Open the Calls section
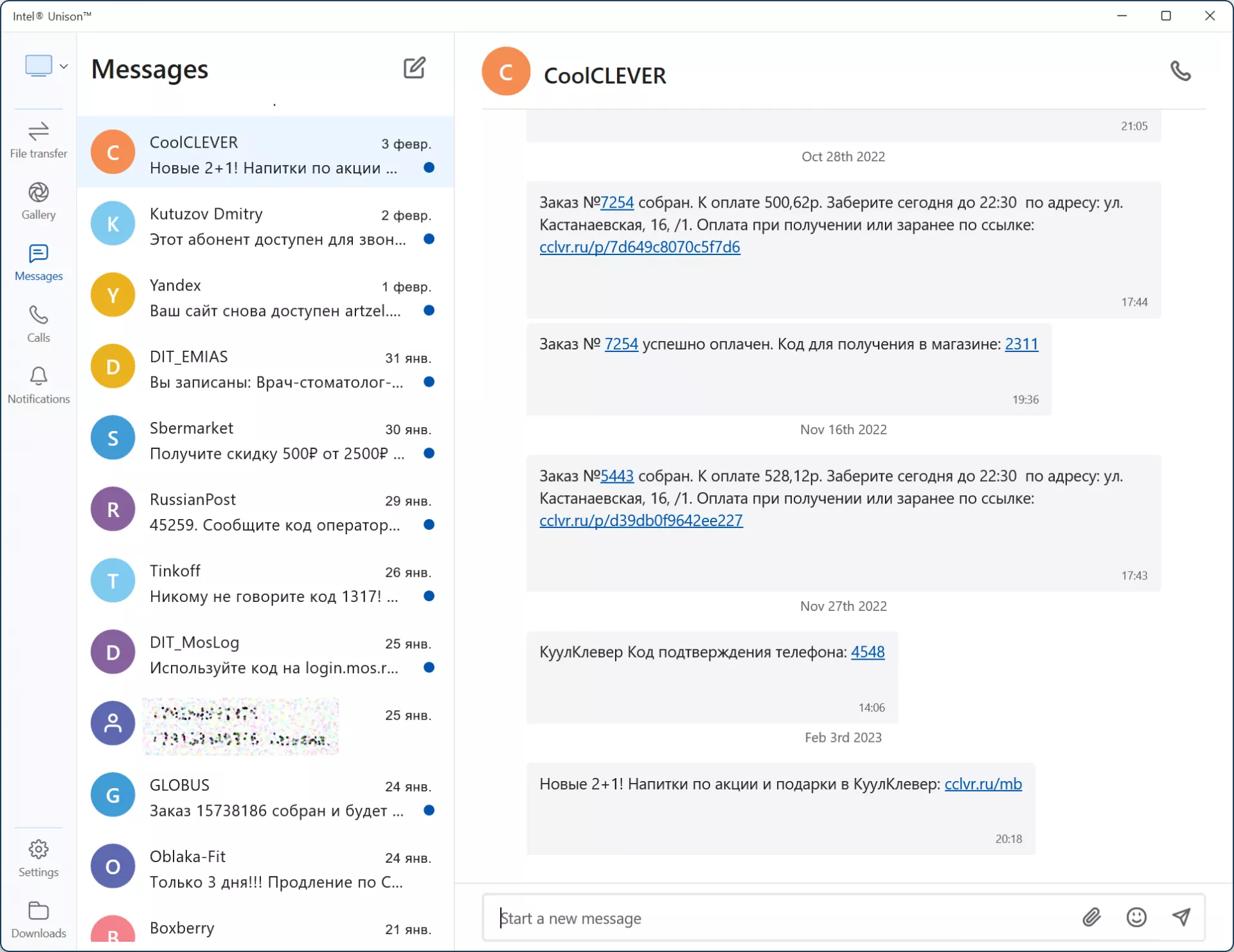This screenshot has height=952, width=1234. (x=39, y=324)
